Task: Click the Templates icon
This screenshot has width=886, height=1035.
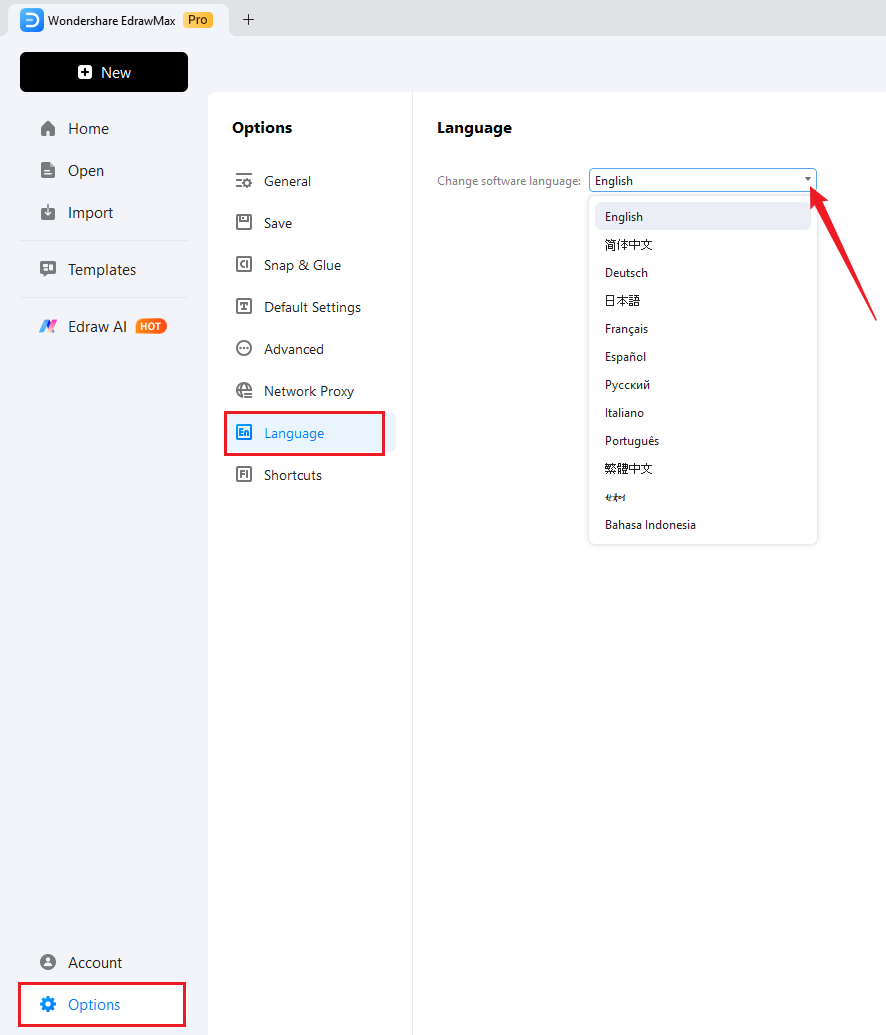Action: coord(48,269)
